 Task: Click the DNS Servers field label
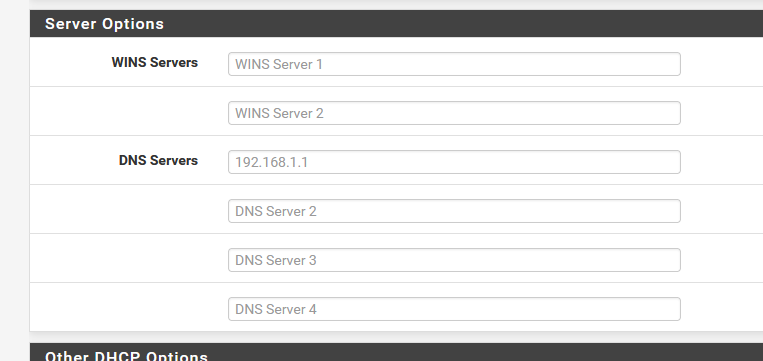158,160
